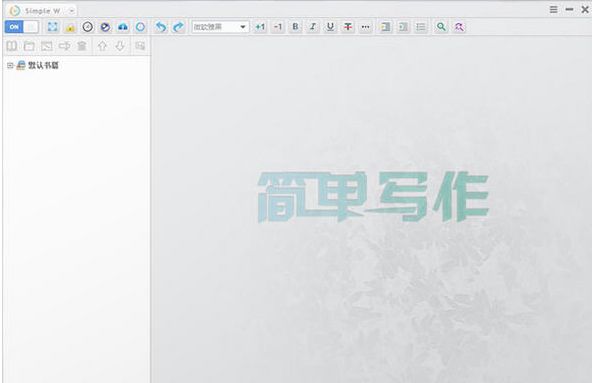Viewport: 592px width, 383px height.
Task: Click the decrease indent icon
Action: 403,27
